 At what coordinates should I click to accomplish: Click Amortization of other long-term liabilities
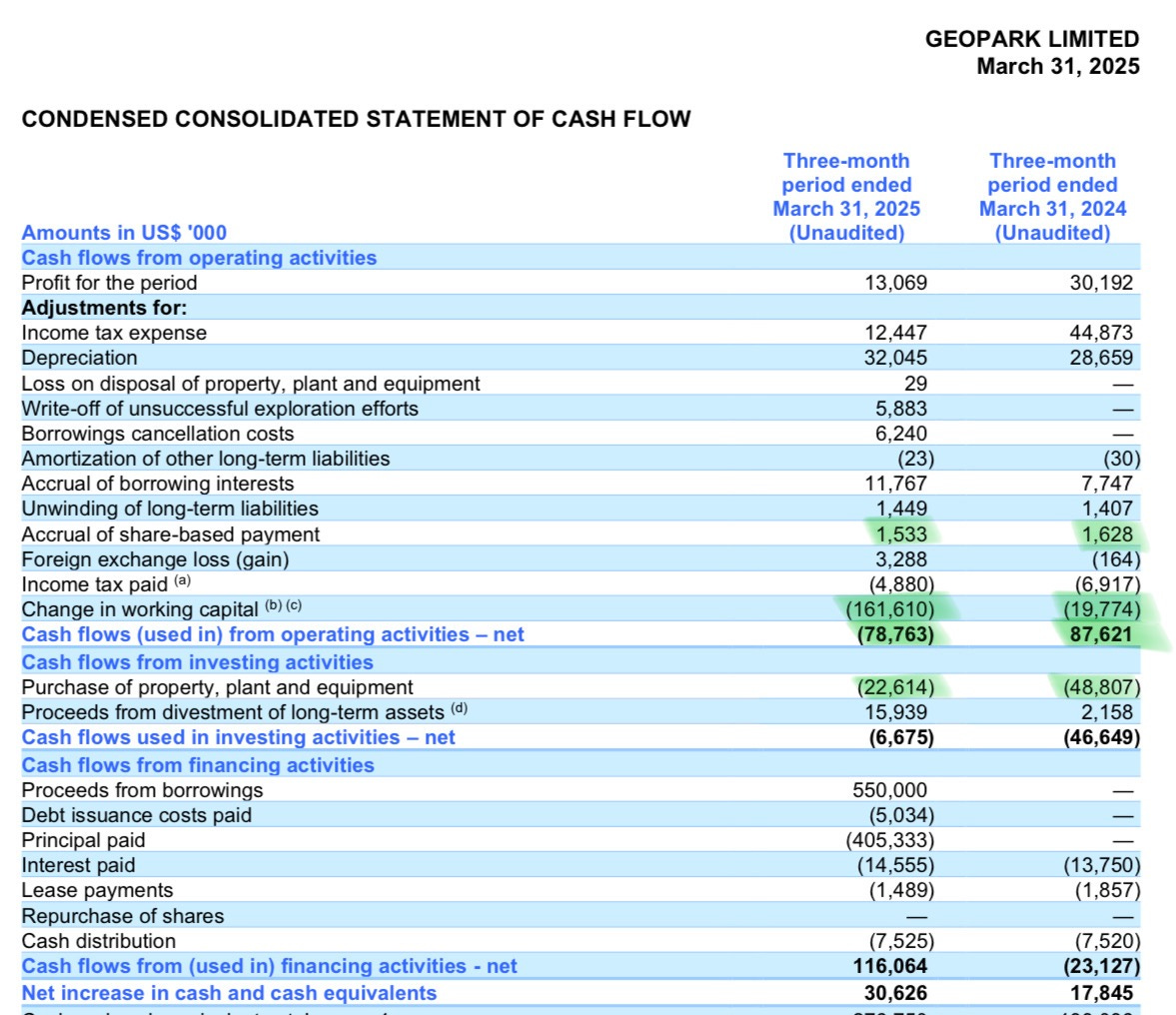[x=206, y=459]
